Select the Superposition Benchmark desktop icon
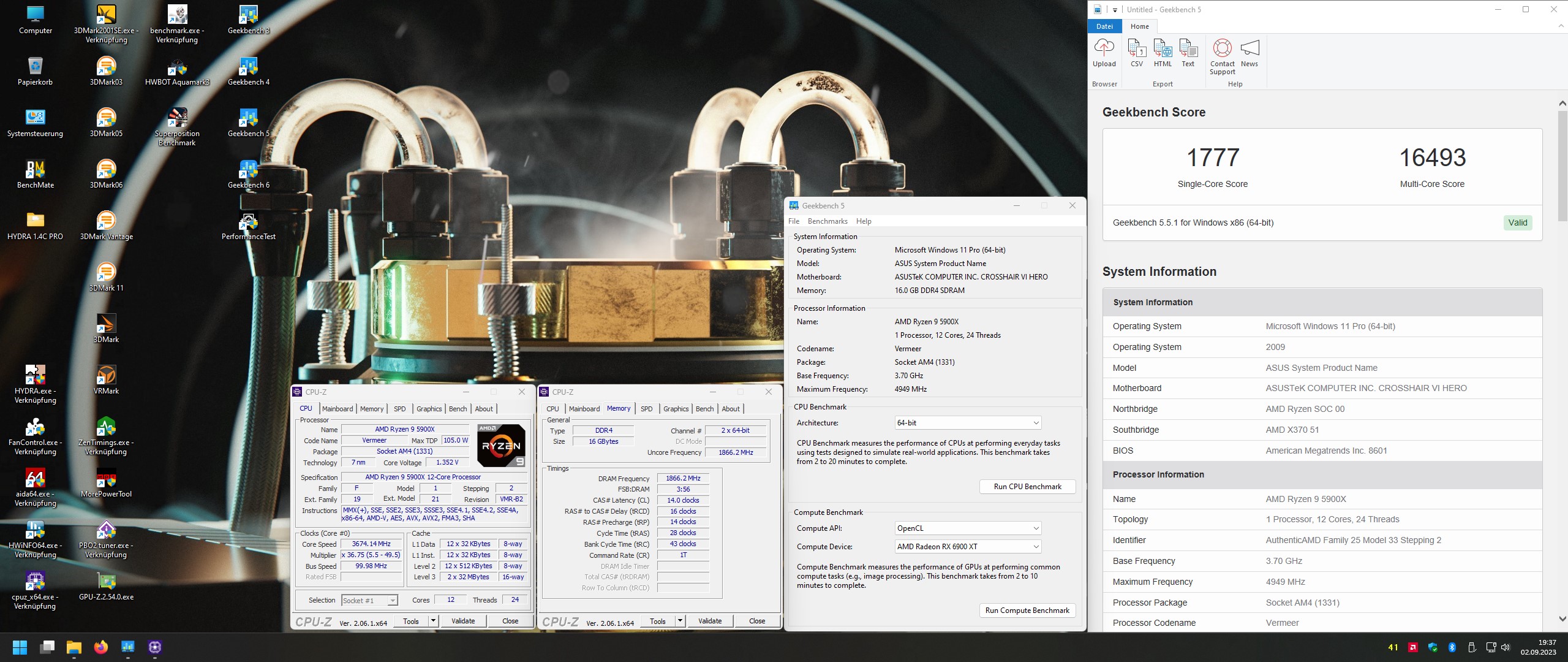 click(177, 127)
